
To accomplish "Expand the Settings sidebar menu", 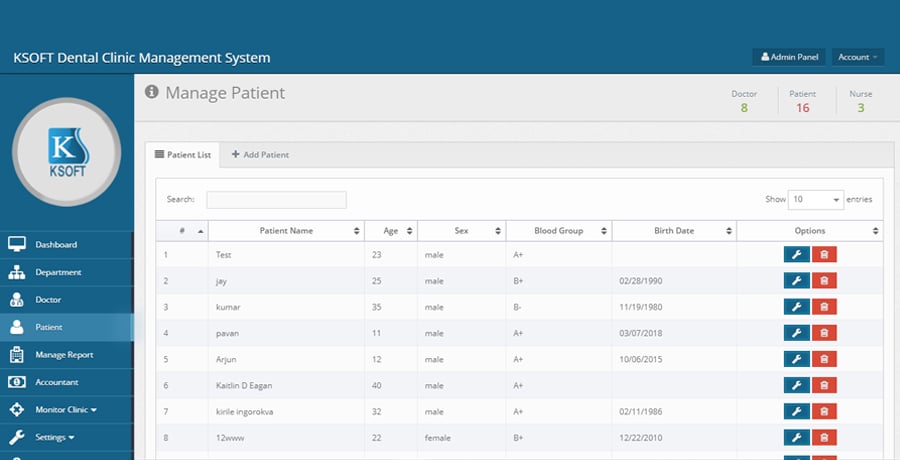I will pyautogui.click(x=55, y=437).
